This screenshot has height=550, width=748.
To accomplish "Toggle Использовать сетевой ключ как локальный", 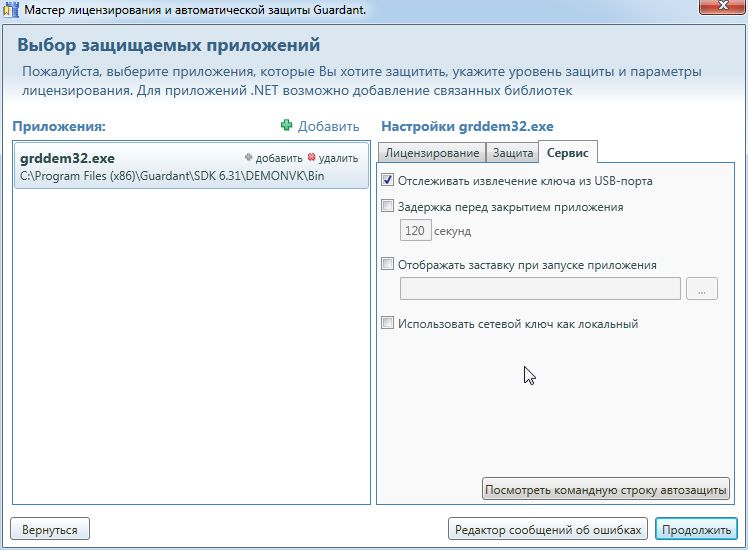I will 388,323.
